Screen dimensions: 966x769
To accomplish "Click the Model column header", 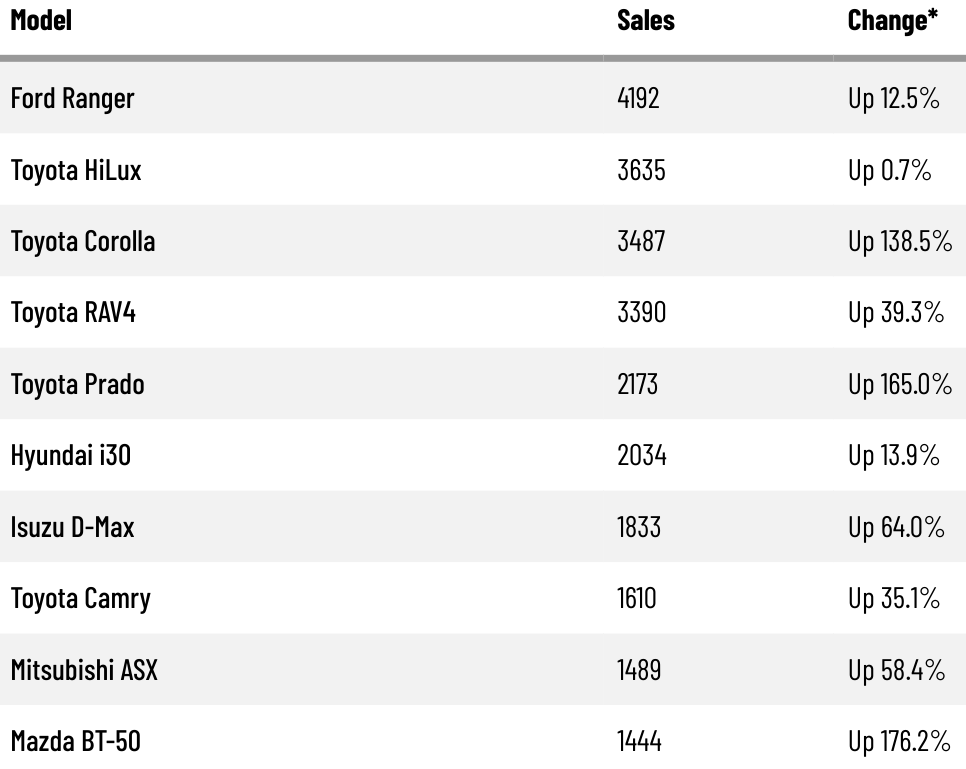I will [41, 20].
